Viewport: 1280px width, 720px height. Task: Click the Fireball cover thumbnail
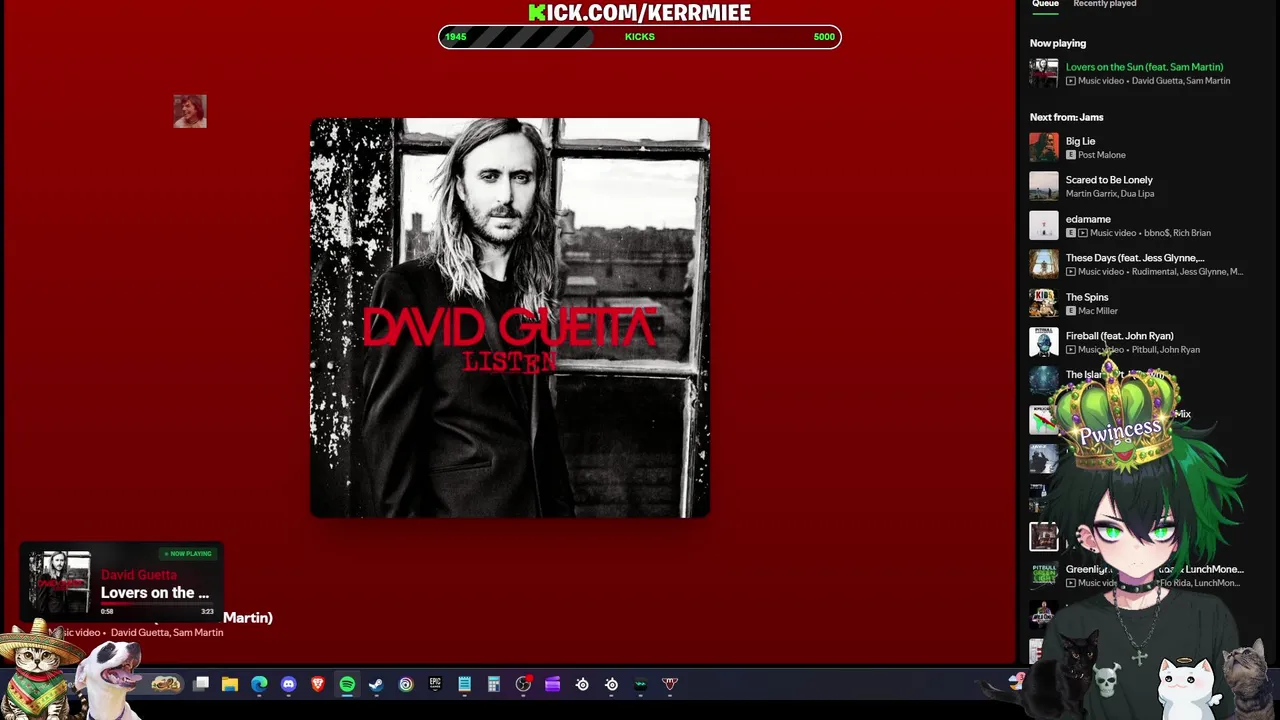tap(1044, 343)
